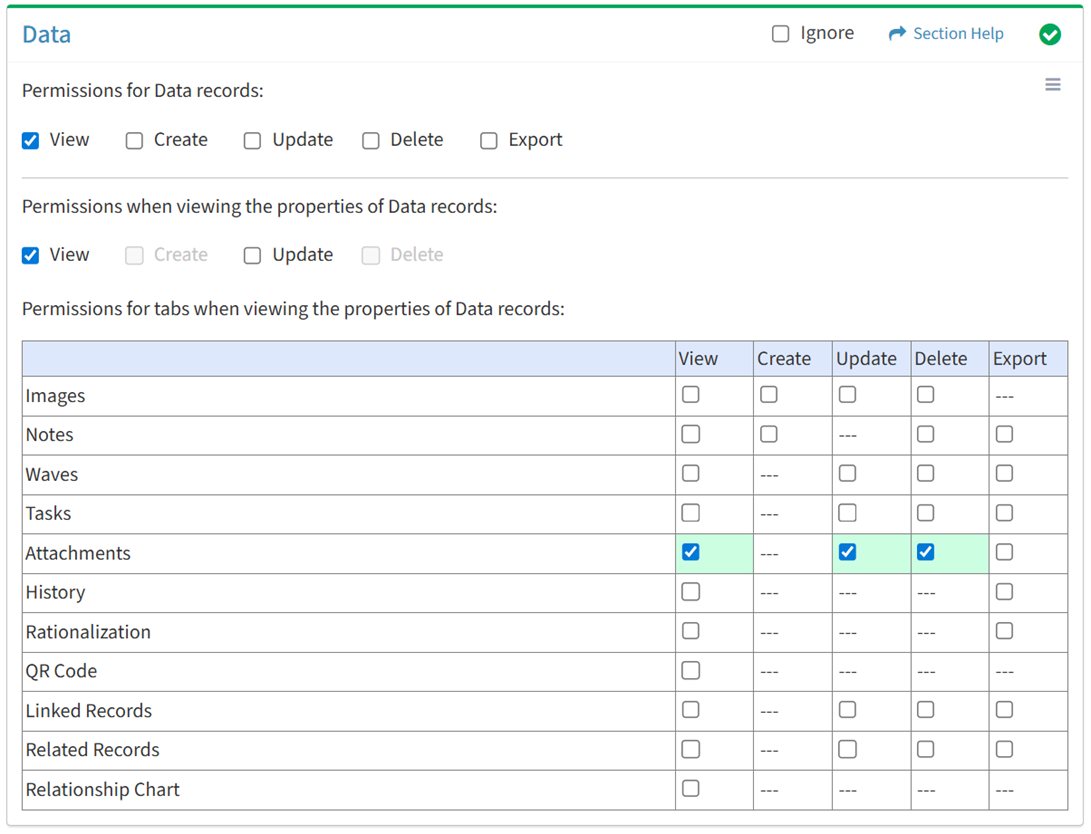Enable Delete permission for Data records
Screen dimensions: 1091x834
point(371,141)
